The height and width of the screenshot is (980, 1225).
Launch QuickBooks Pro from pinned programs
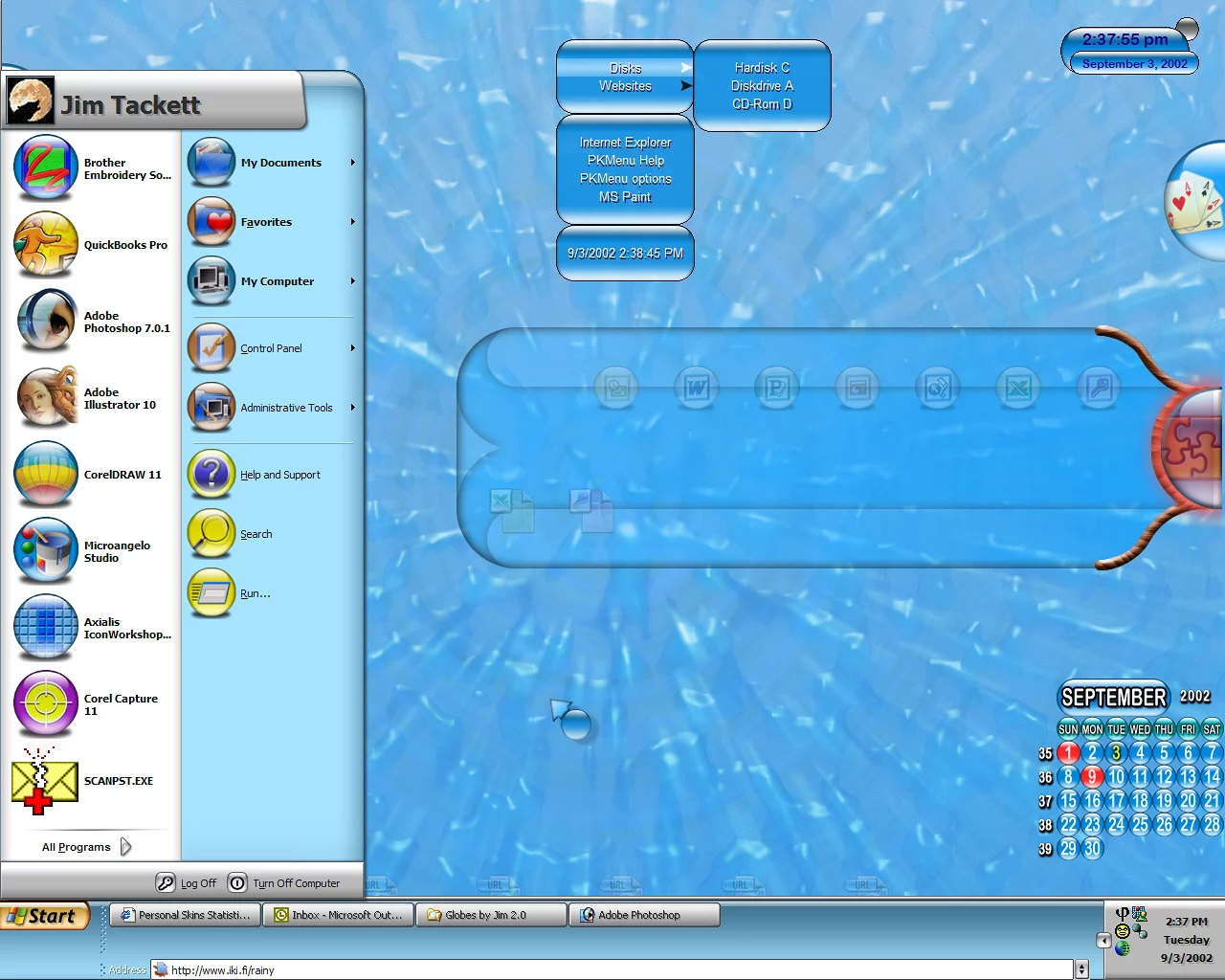[x=46, y=245]
